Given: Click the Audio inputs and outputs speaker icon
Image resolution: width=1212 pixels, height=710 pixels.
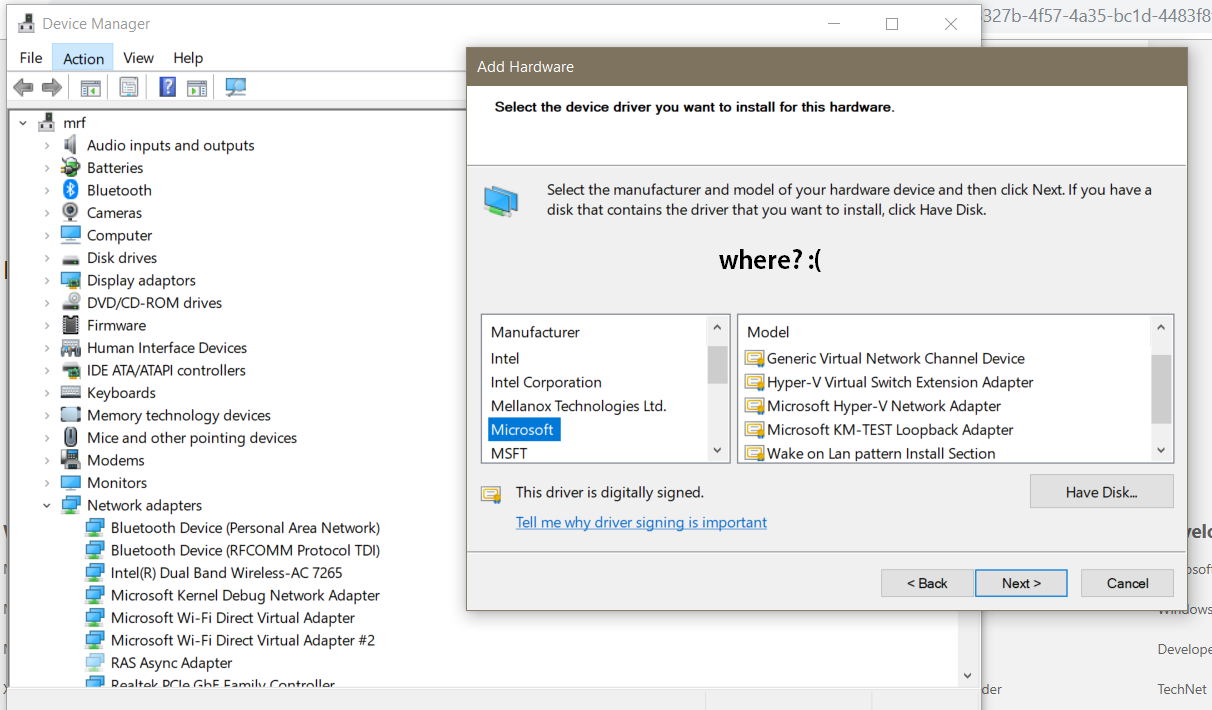Looking at the screenshot, I should click(x=70, y=145).
